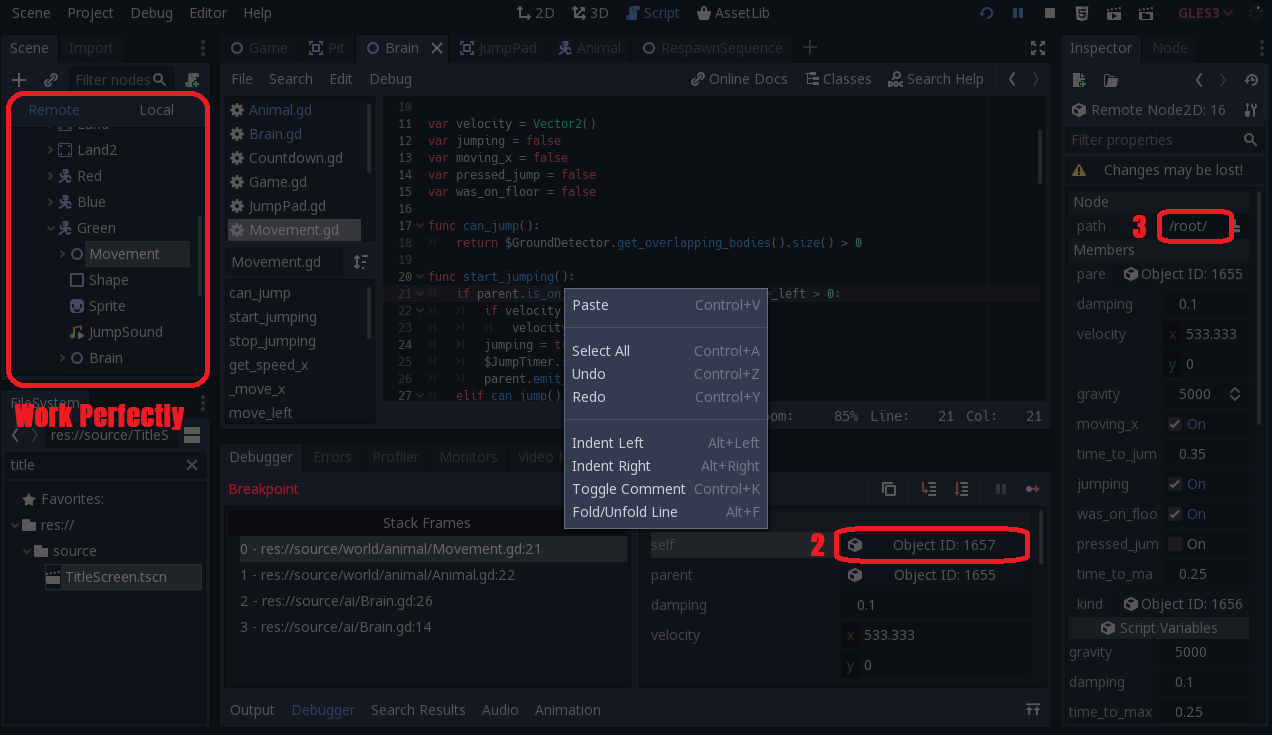
Task: Toggle the jumping On checkbox
Action: click(1173, 484)
